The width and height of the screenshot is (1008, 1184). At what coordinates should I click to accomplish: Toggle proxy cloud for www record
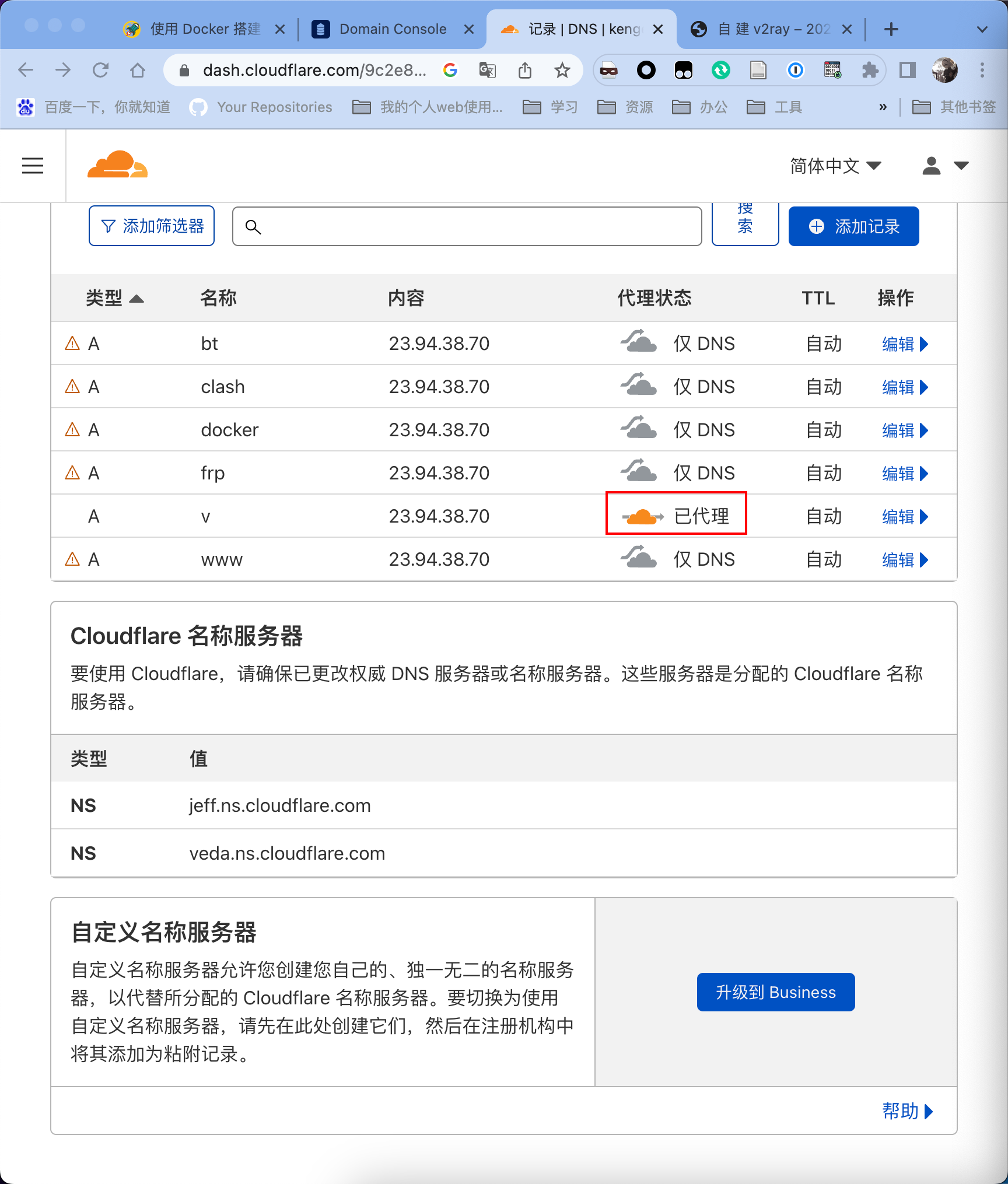coord(639,558)
